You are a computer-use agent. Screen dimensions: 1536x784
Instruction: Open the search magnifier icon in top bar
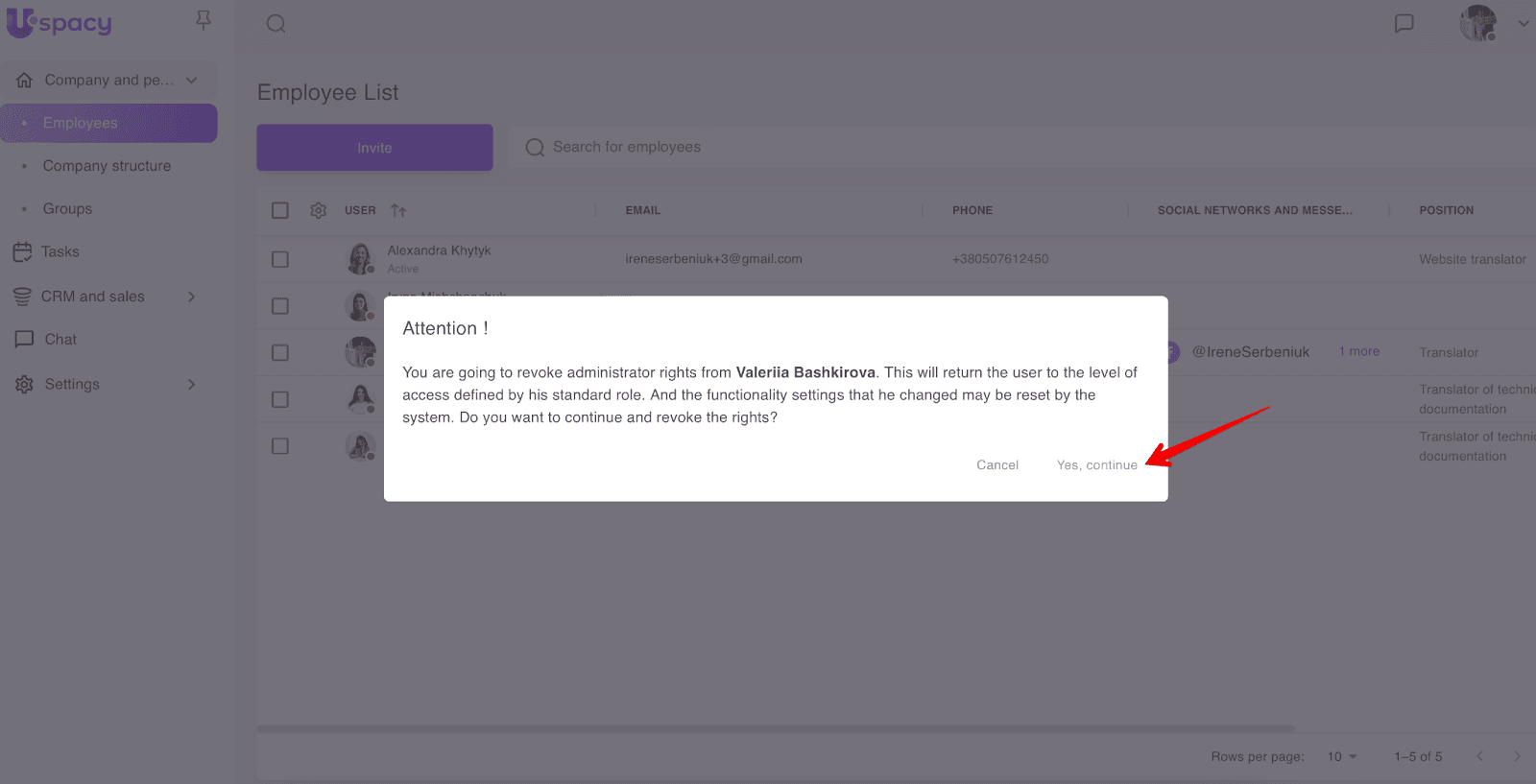276,24
